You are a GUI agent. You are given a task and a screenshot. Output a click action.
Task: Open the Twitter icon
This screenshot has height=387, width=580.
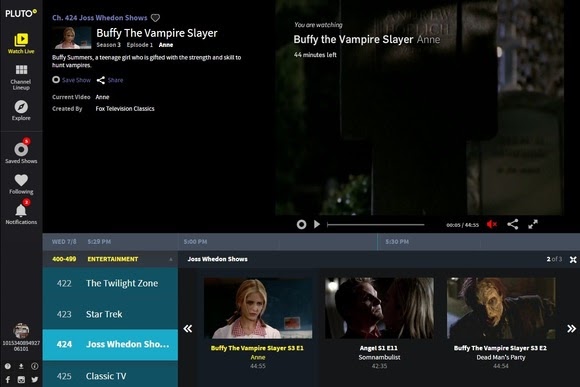click(34, 379)
